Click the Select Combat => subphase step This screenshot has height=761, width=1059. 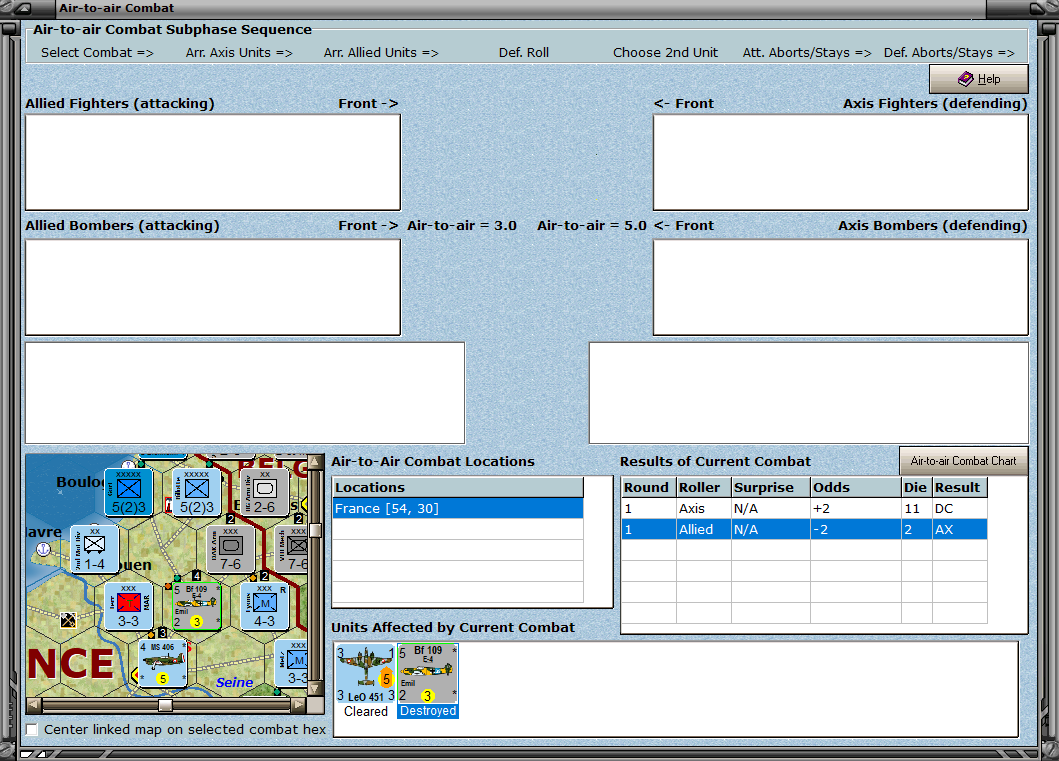click(x=97, y=53)
